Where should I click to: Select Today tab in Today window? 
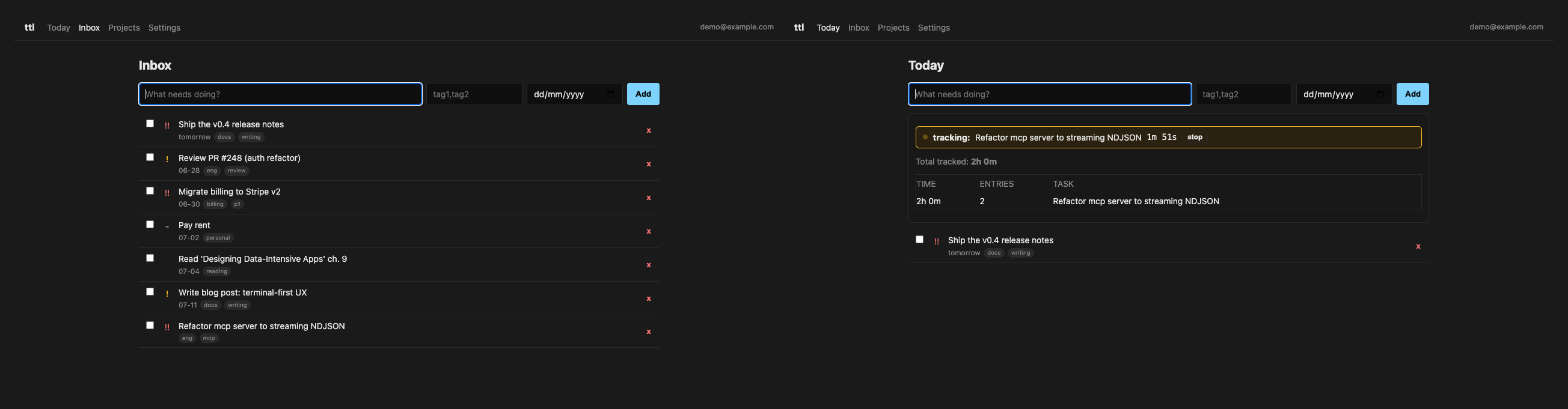[x=828, y=28]
